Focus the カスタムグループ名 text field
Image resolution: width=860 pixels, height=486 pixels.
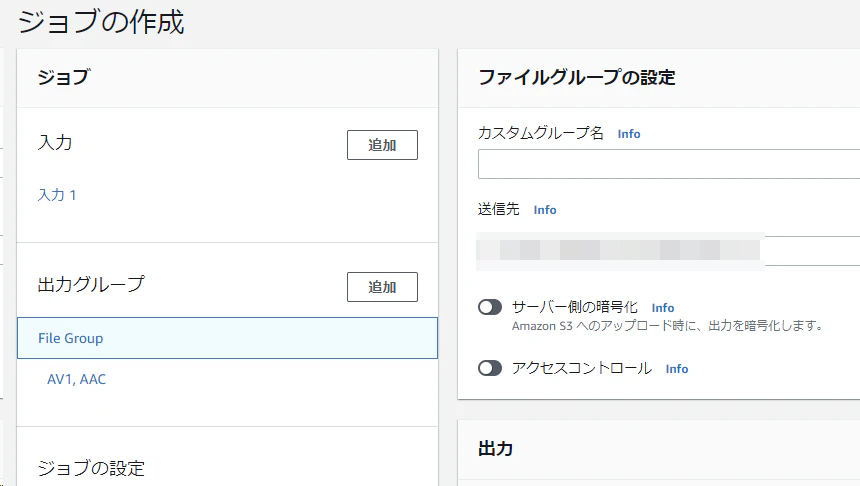[x=669, y=164]
